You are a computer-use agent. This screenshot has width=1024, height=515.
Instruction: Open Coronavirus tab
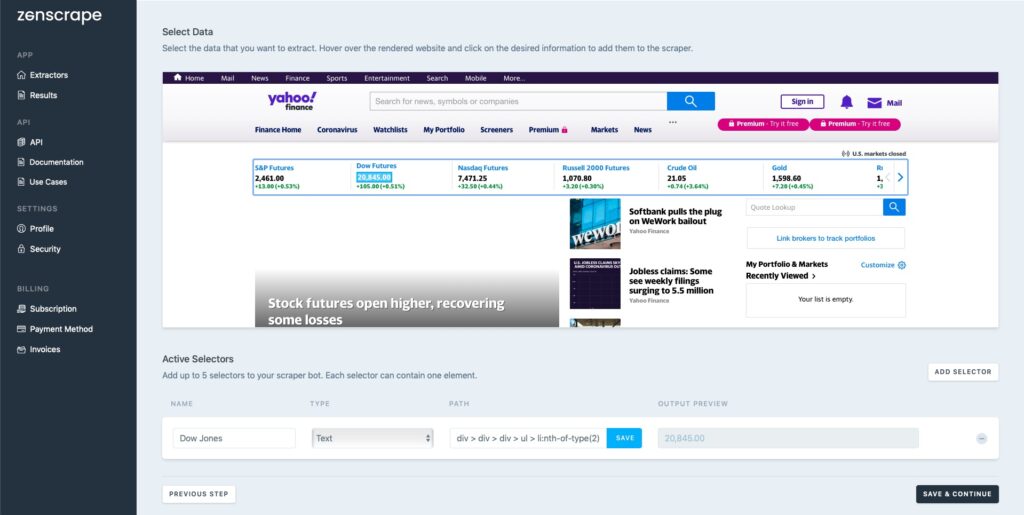pos(337,130)
